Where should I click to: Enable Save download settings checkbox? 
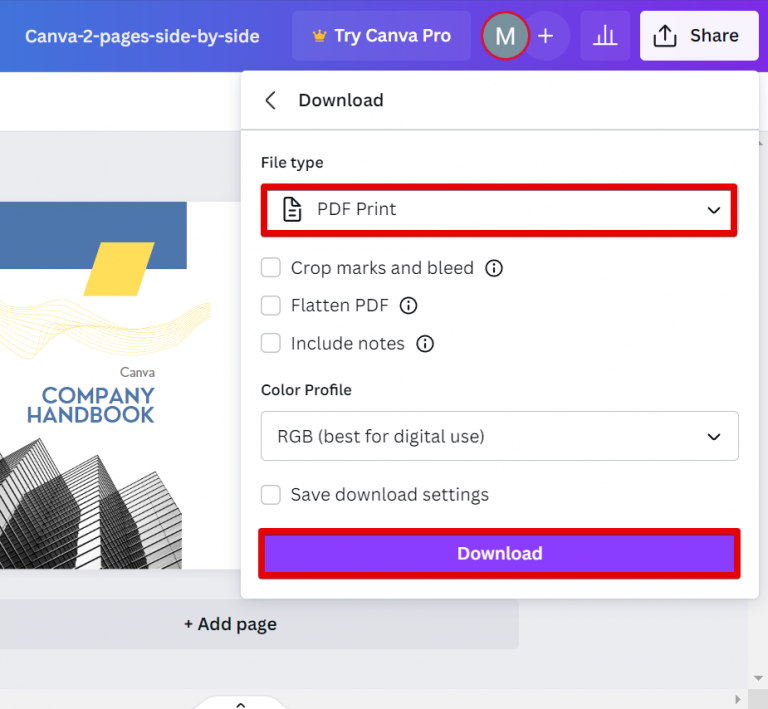271,495
